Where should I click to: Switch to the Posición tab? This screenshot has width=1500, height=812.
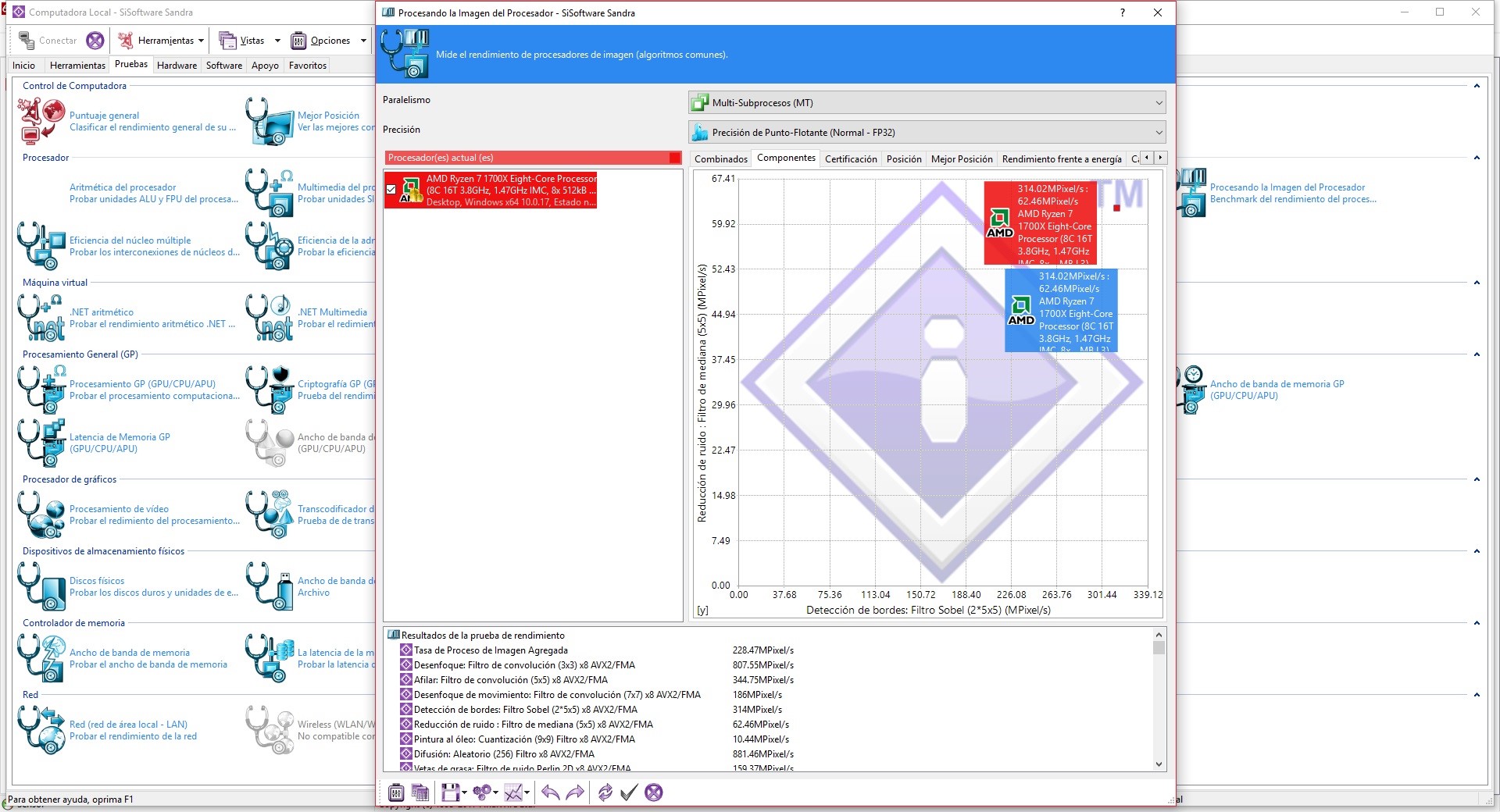point(904,158)
